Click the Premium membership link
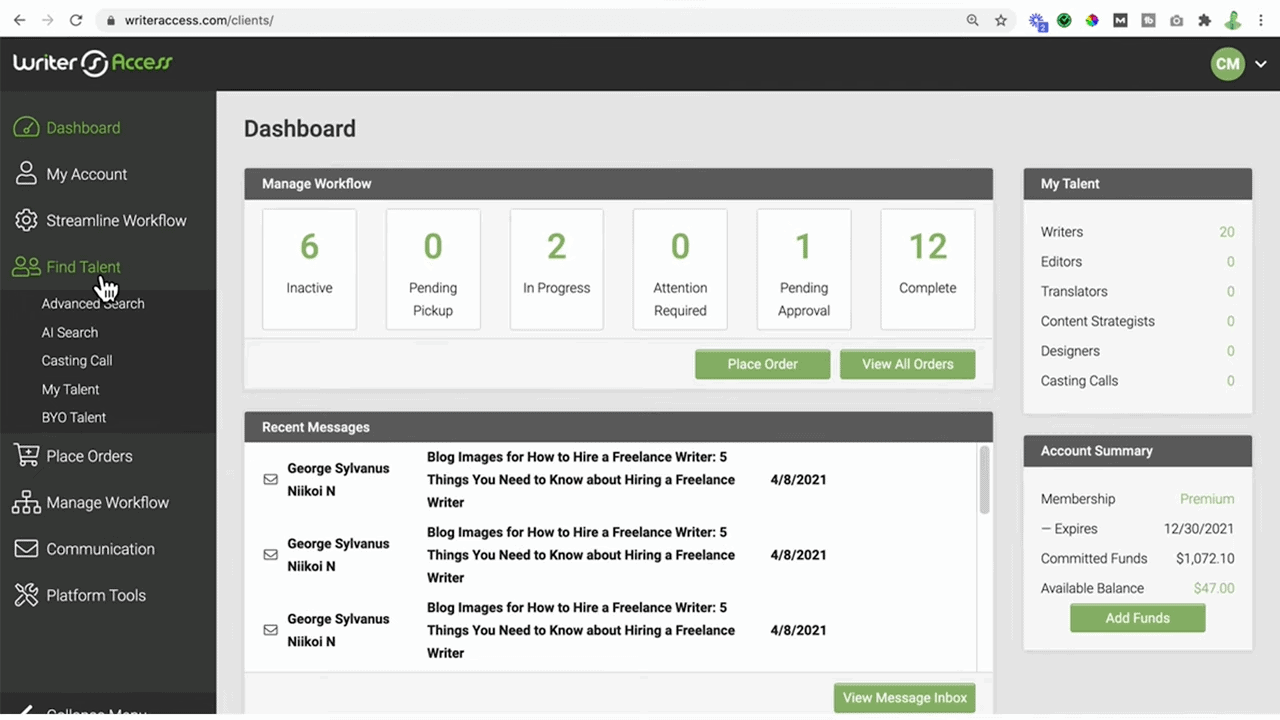Screen dimensions: 1280x720 tap(1207, 499)
